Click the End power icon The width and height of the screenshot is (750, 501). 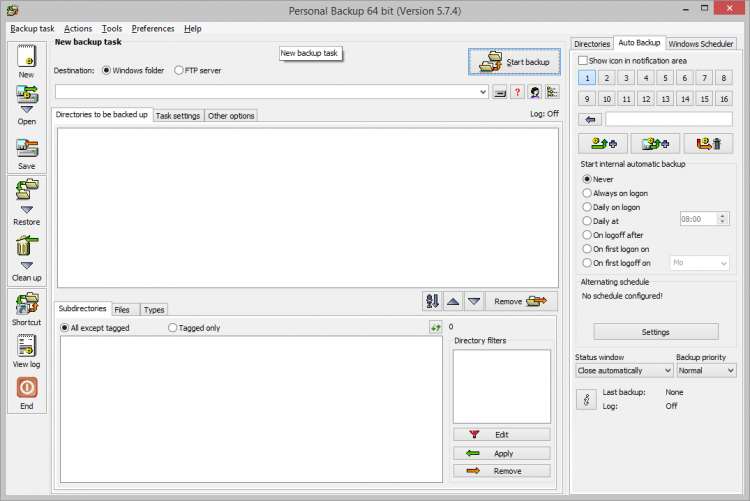[x=27, y=388]
